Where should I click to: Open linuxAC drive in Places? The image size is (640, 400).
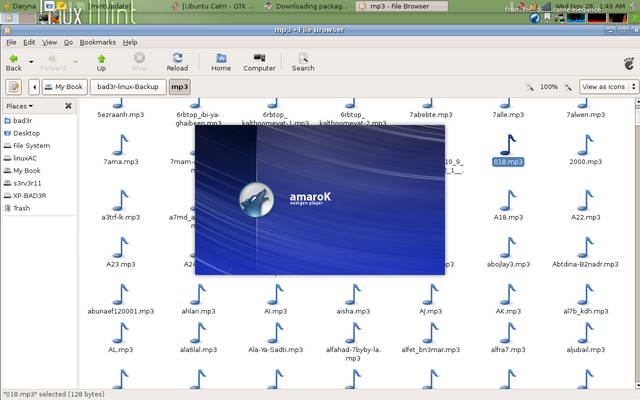tap(20, 158)
